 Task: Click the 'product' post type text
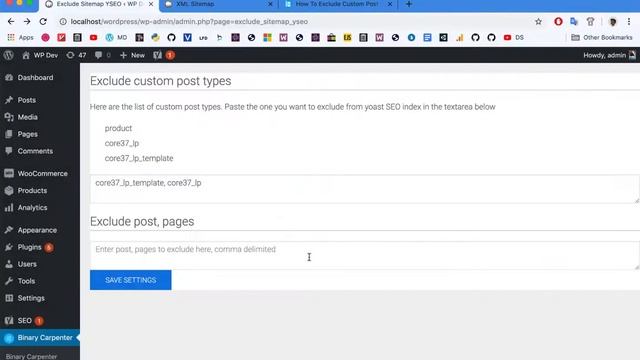tap(118, 128)
